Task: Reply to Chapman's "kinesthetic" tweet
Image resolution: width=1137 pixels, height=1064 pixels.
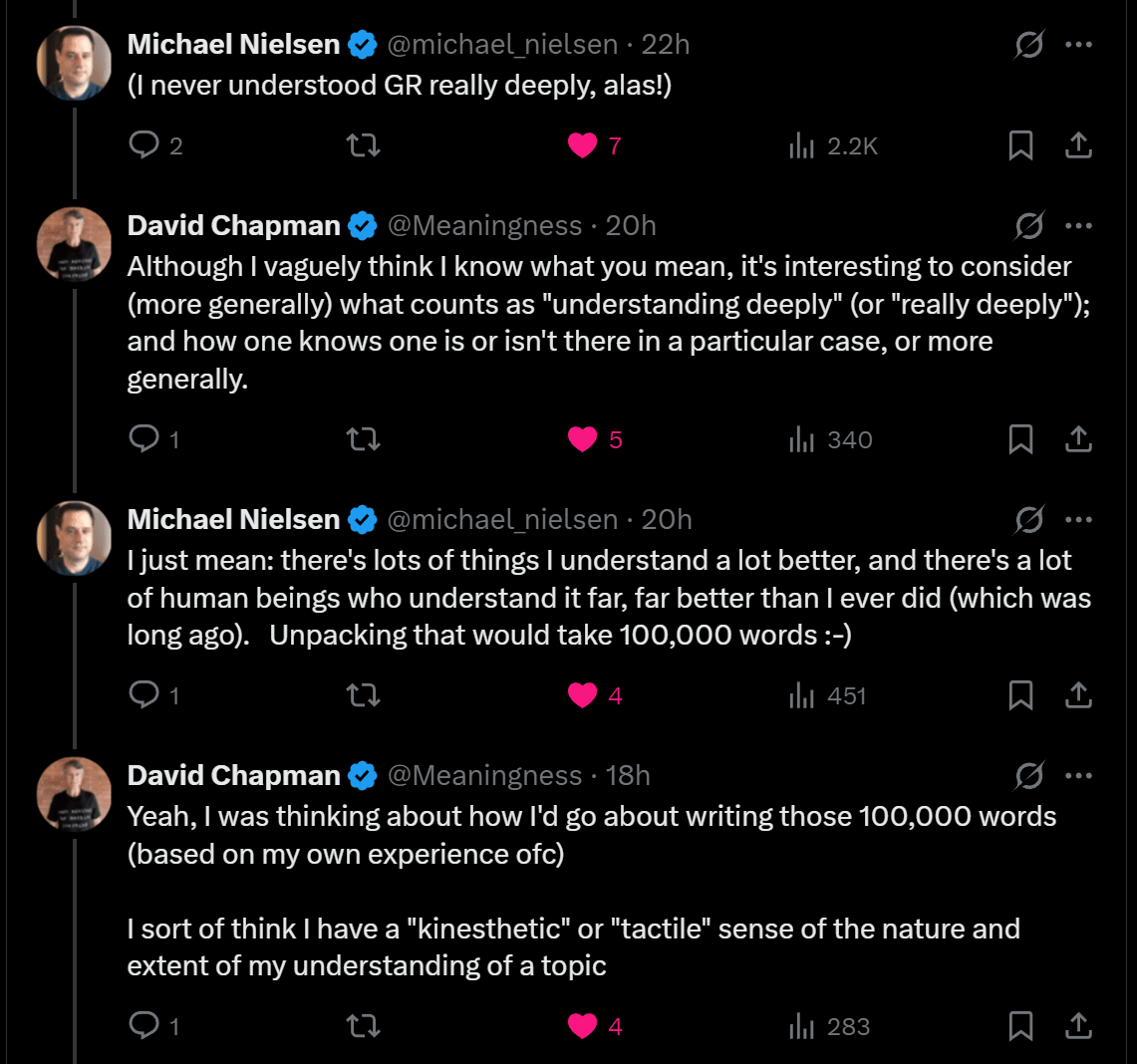Action: coord(145,1026)
